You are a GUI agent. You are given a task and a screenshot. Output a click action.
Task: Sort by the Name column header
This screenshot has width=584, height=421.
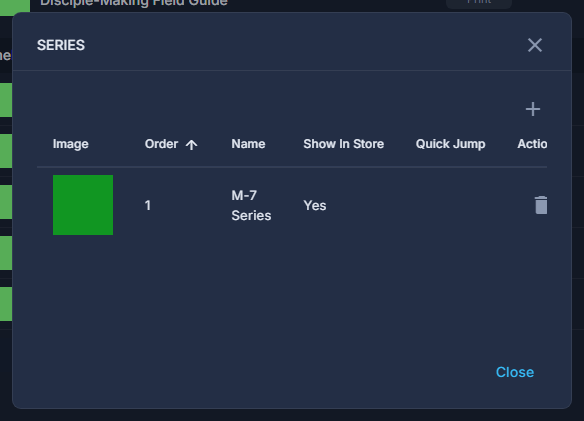[248, 144]
